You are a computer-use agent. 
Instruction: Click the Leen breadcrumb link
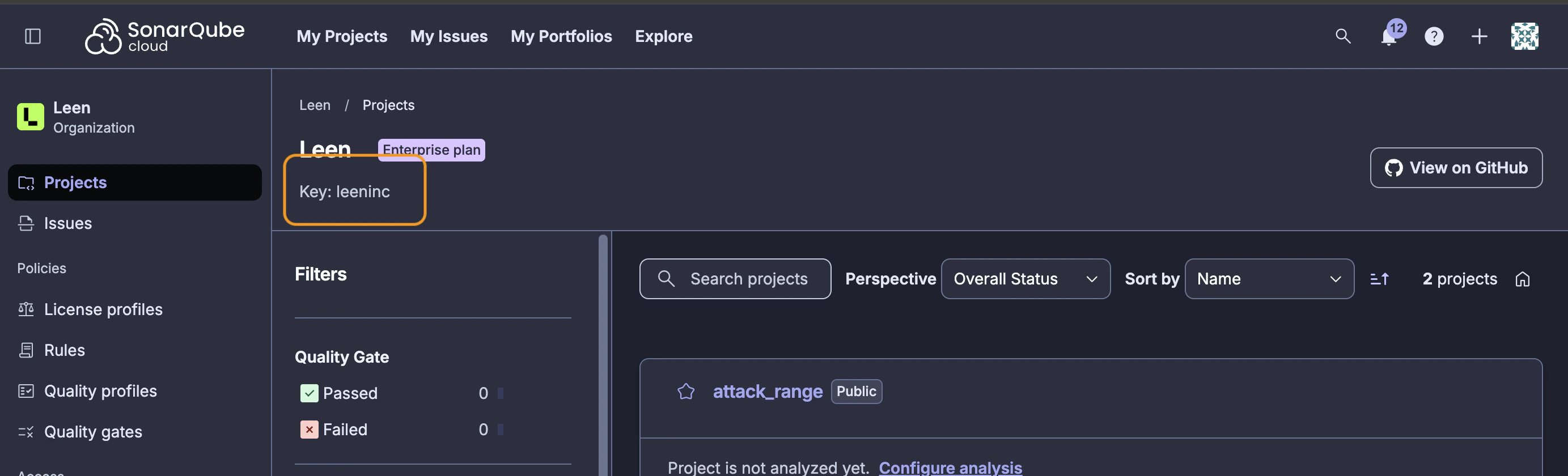(315, 105)
